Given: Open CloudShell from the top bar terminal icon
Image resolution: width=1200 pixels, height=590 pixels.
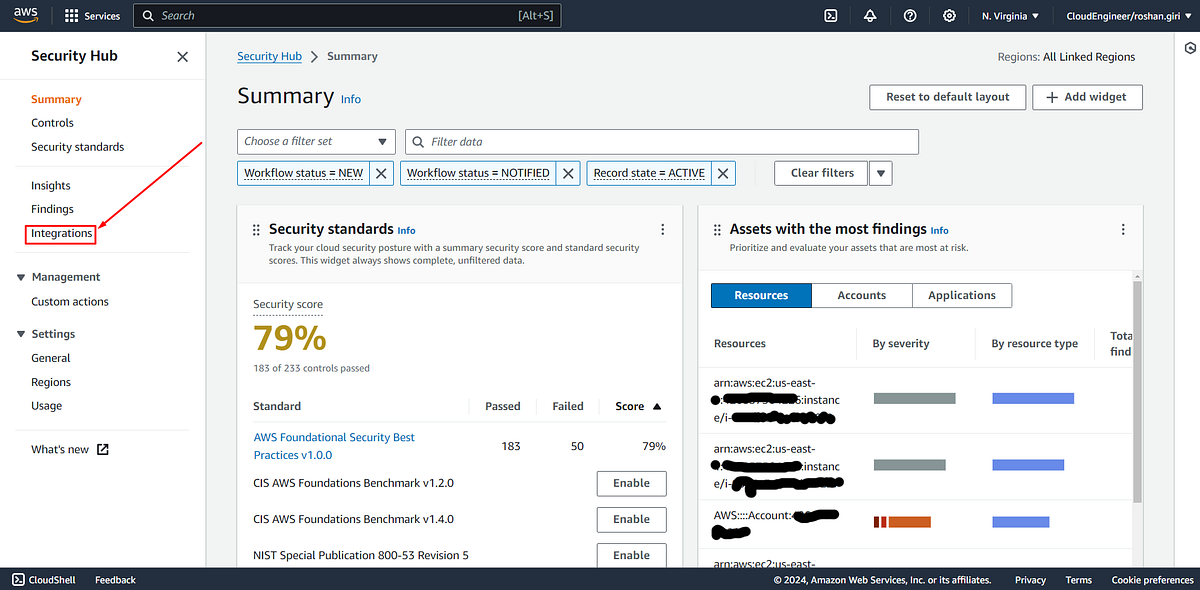Looking at the screenshot, I should point(830,15).
